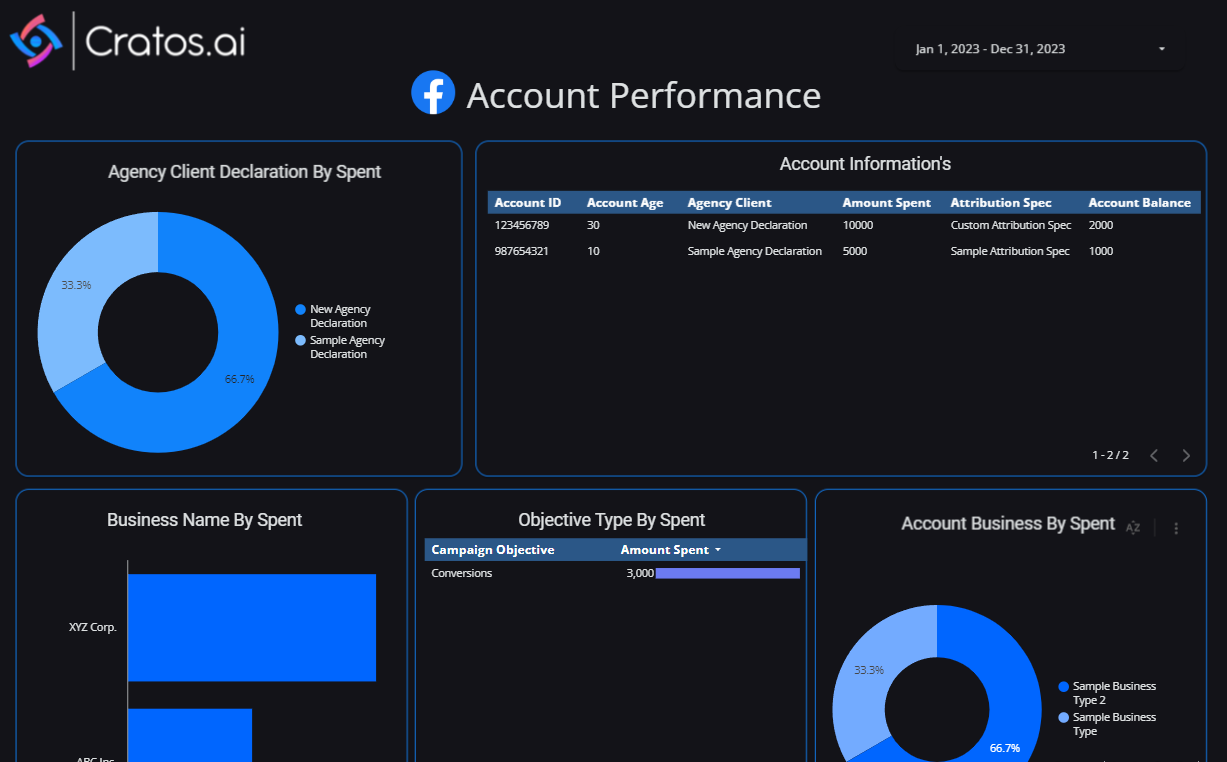Sort by the Account ID column header
This screenshot has width=1227, height=762.
pos(528,203)
